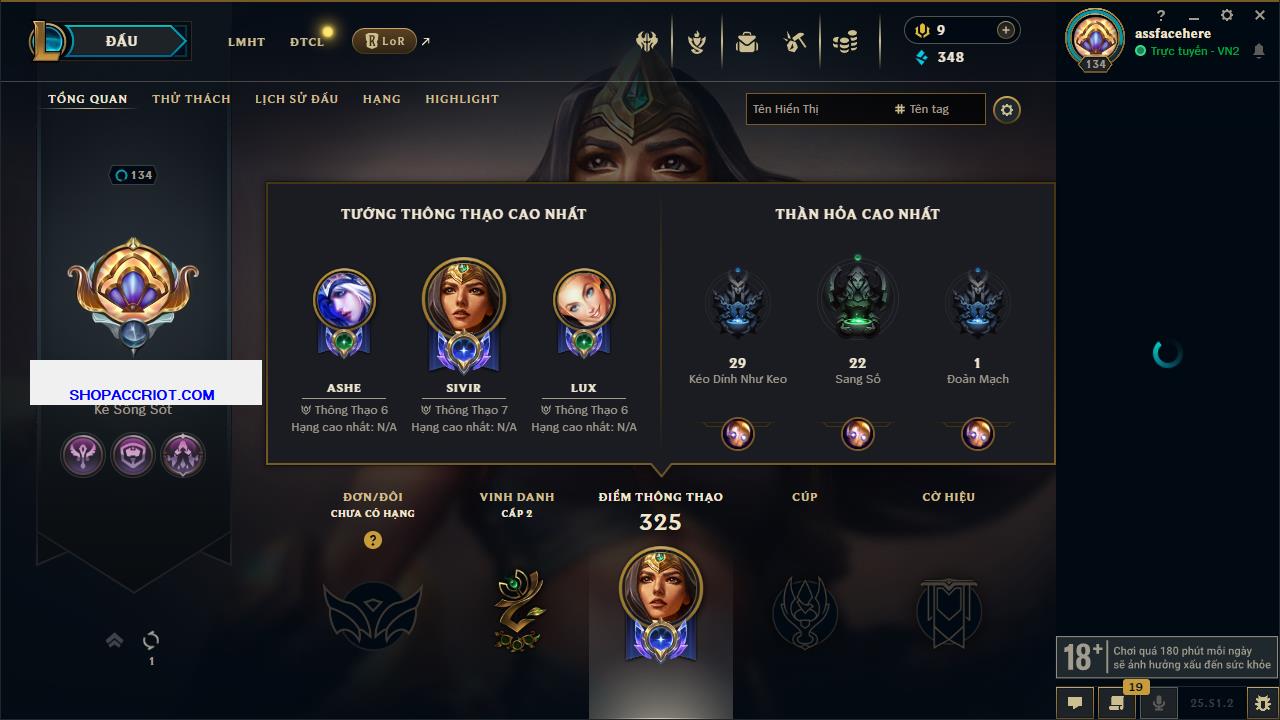Click the notification bell icon
1280x720 pixels.
1260,50
